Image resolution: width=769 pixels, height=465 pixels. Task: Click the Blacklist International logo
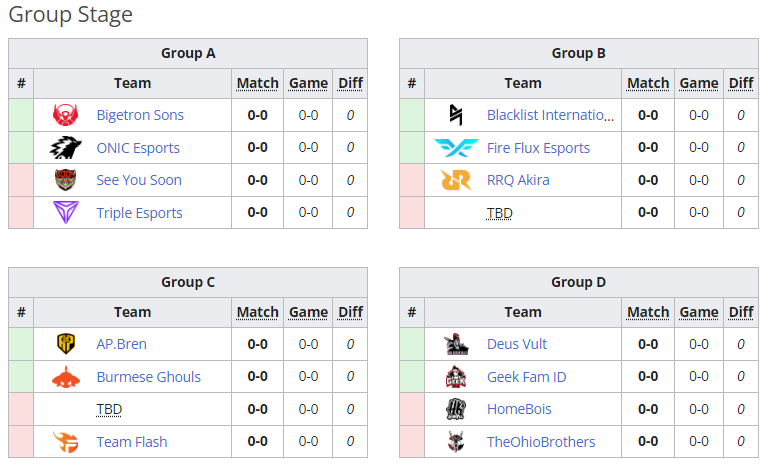(456, 115)
